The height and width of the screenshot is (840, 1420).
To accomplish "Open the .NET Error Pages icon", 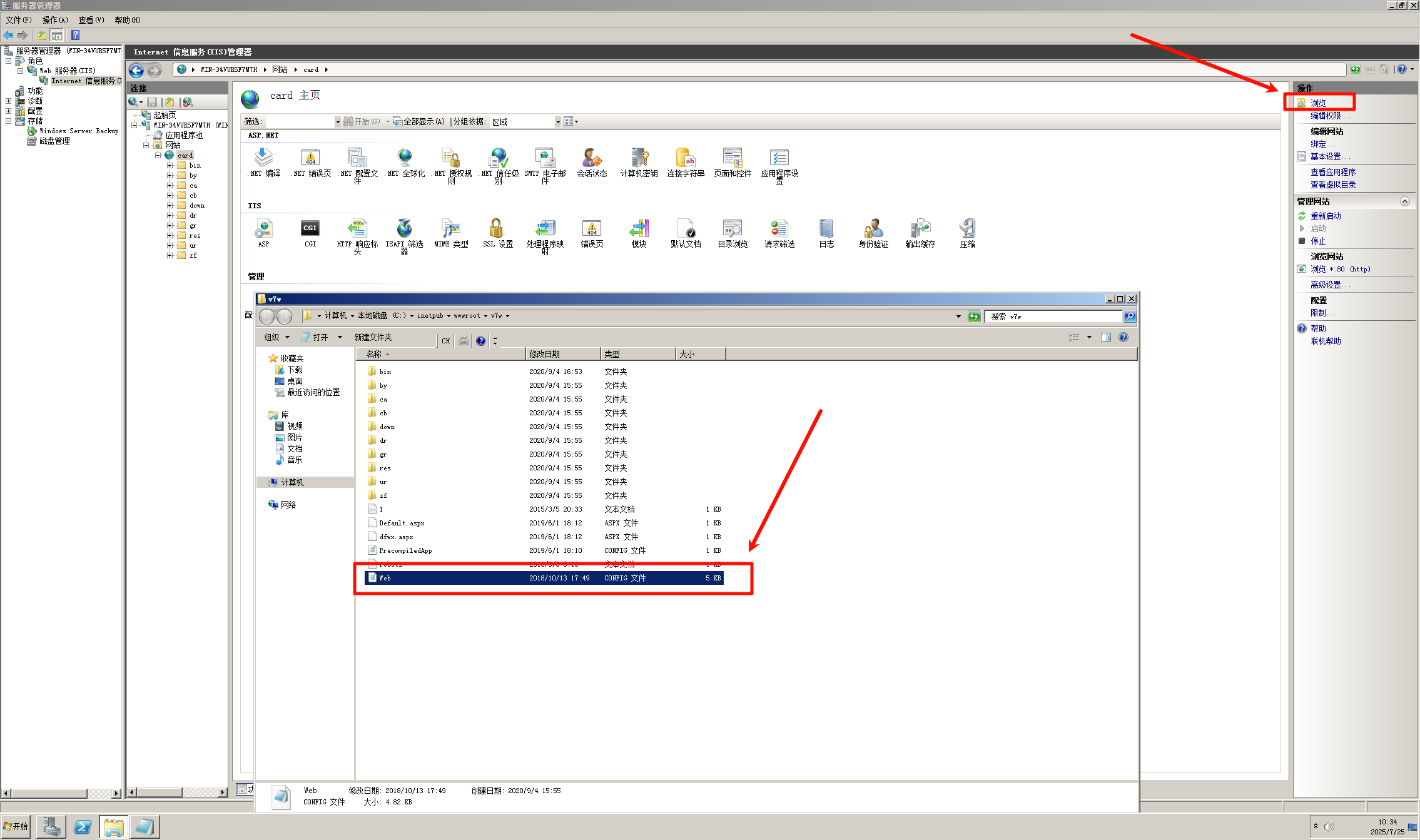I will click(311, 158).
